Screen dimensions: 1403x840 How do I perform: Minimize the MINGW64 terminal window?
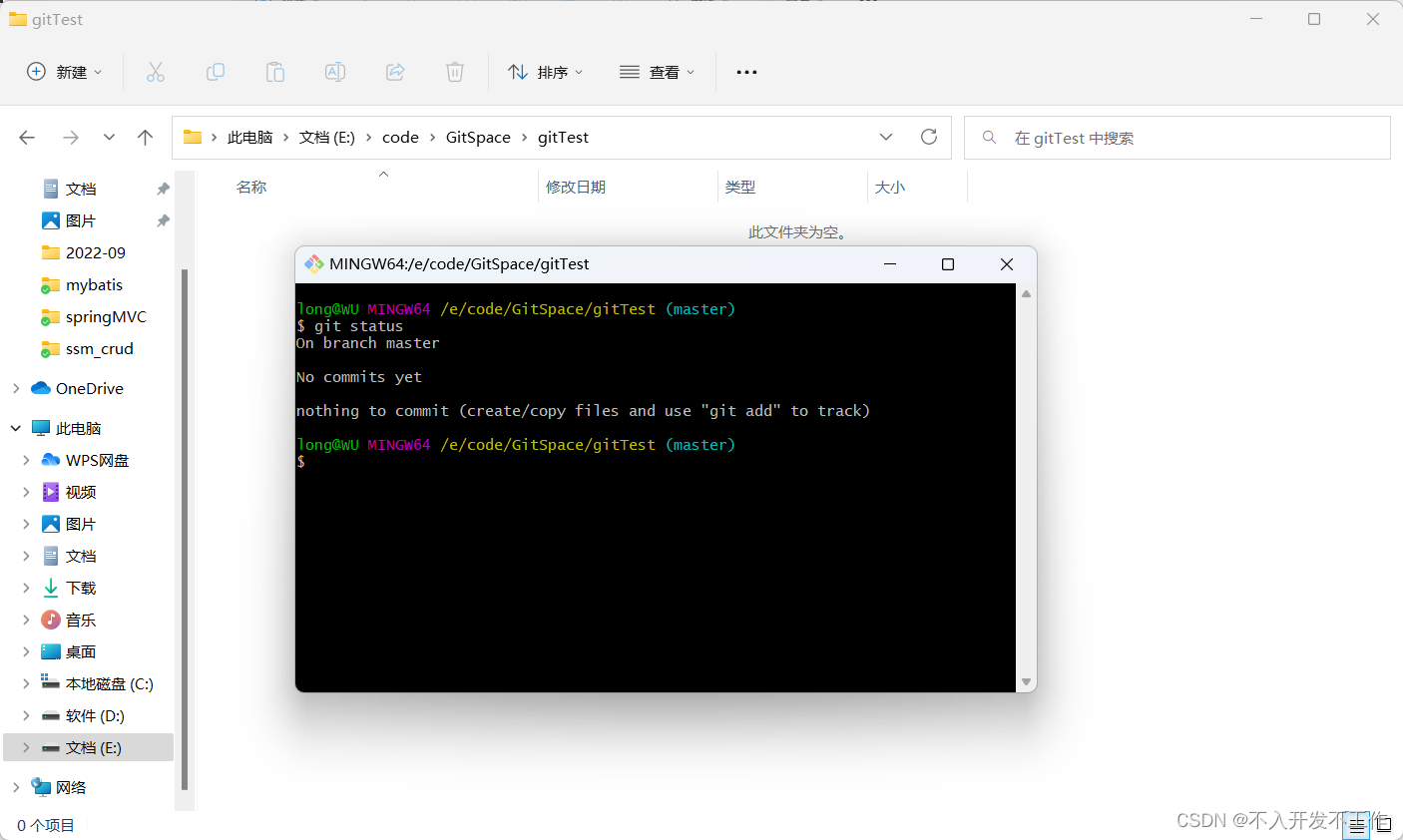click(x=890, y=264)
